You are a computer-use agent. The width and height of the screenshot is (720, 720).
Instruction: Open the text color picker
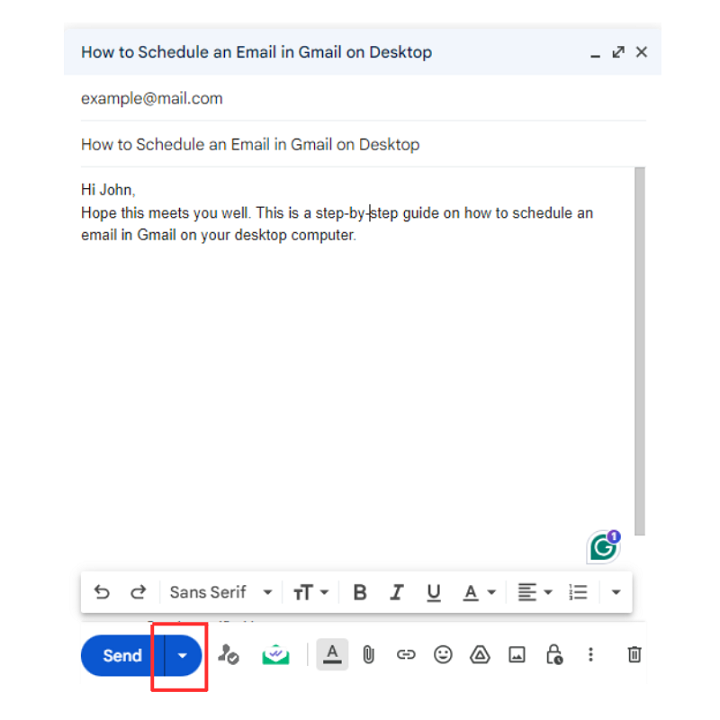pos(479,592)
